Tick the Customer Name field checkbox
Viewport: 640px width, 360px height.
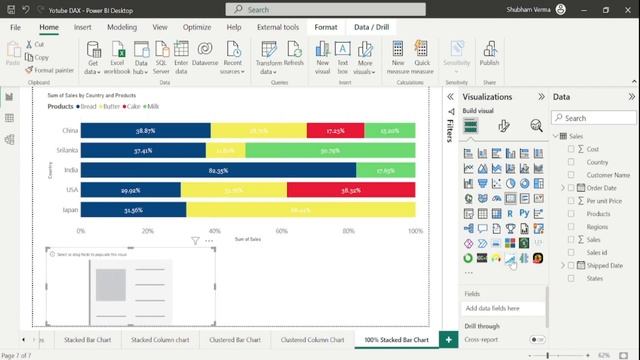[x=571, y=175]
